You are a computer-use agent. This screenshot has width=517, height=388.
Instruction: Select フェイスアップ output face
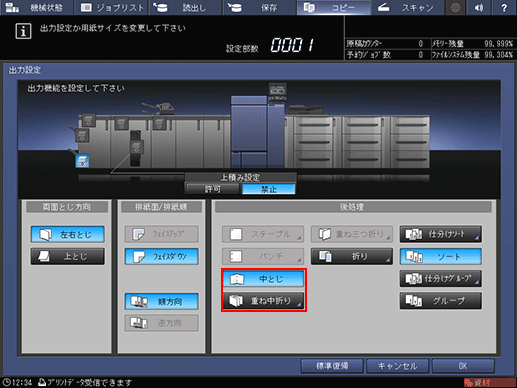click(x=162, y=234)
